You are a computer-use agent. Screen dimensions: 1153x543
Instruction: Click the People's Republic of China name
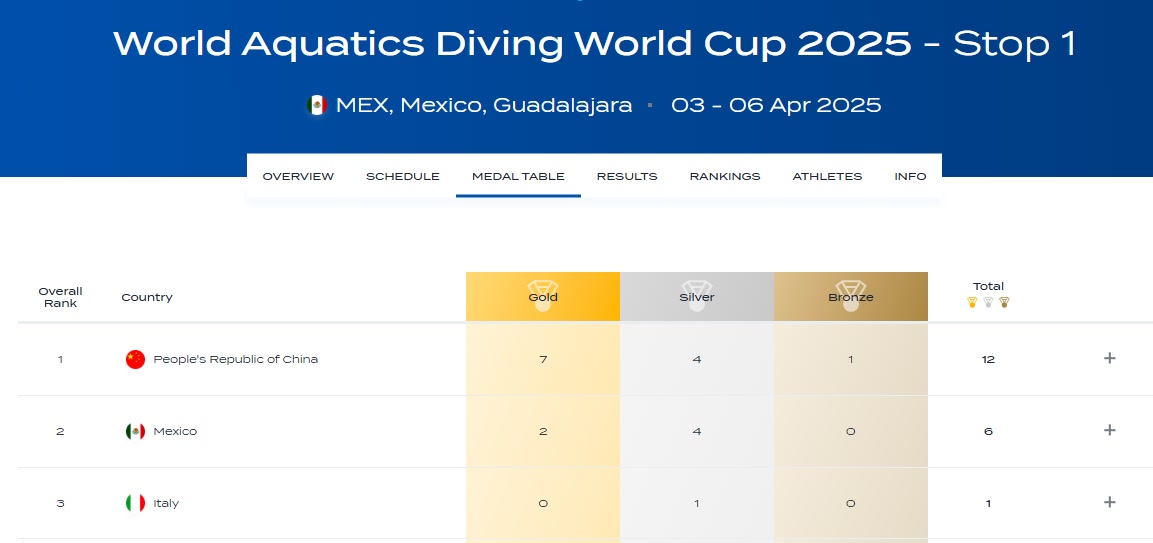(235, 359)
